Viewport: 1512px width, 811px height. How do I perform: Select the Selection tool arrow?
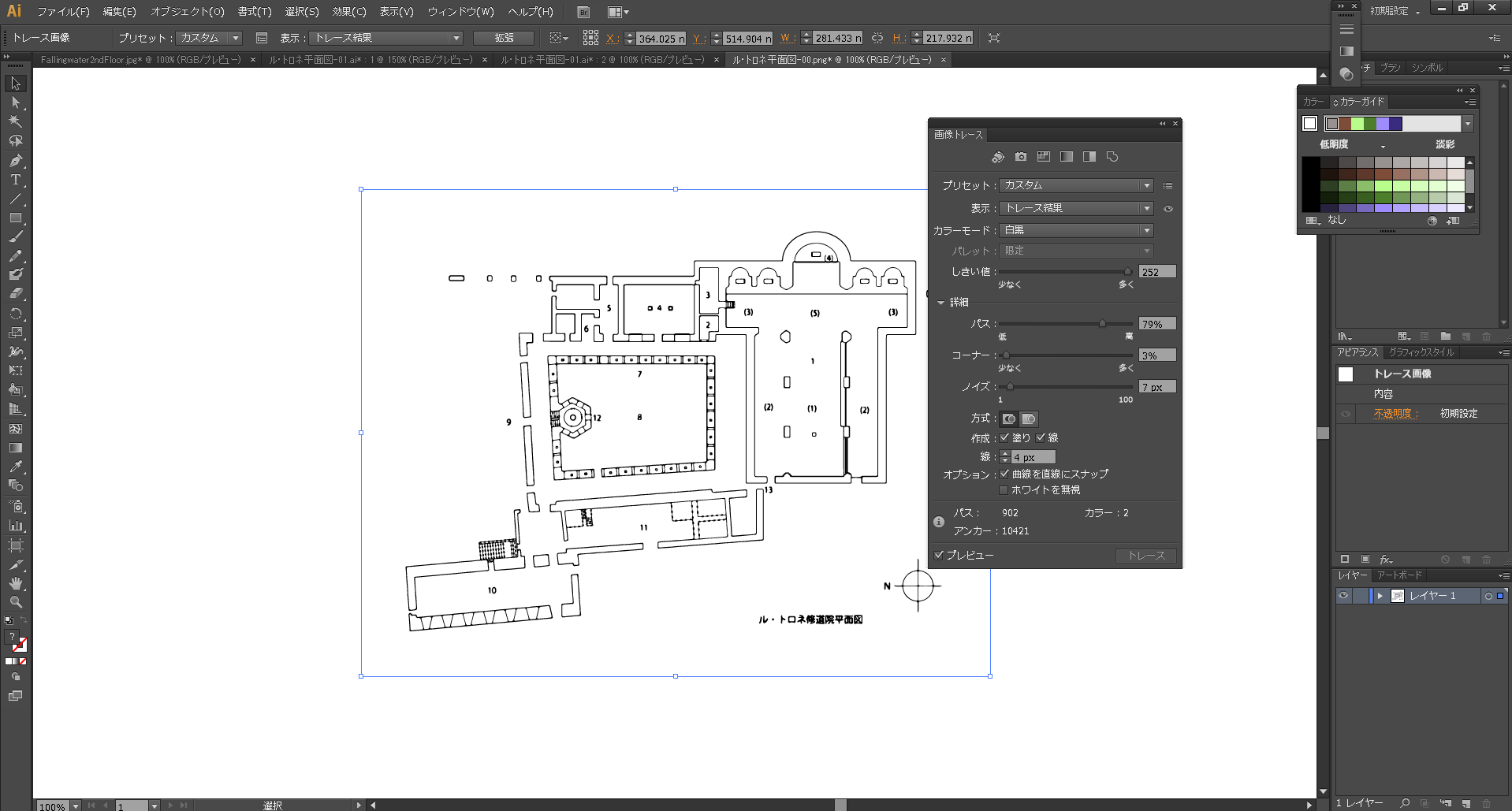tap(16, 84)
